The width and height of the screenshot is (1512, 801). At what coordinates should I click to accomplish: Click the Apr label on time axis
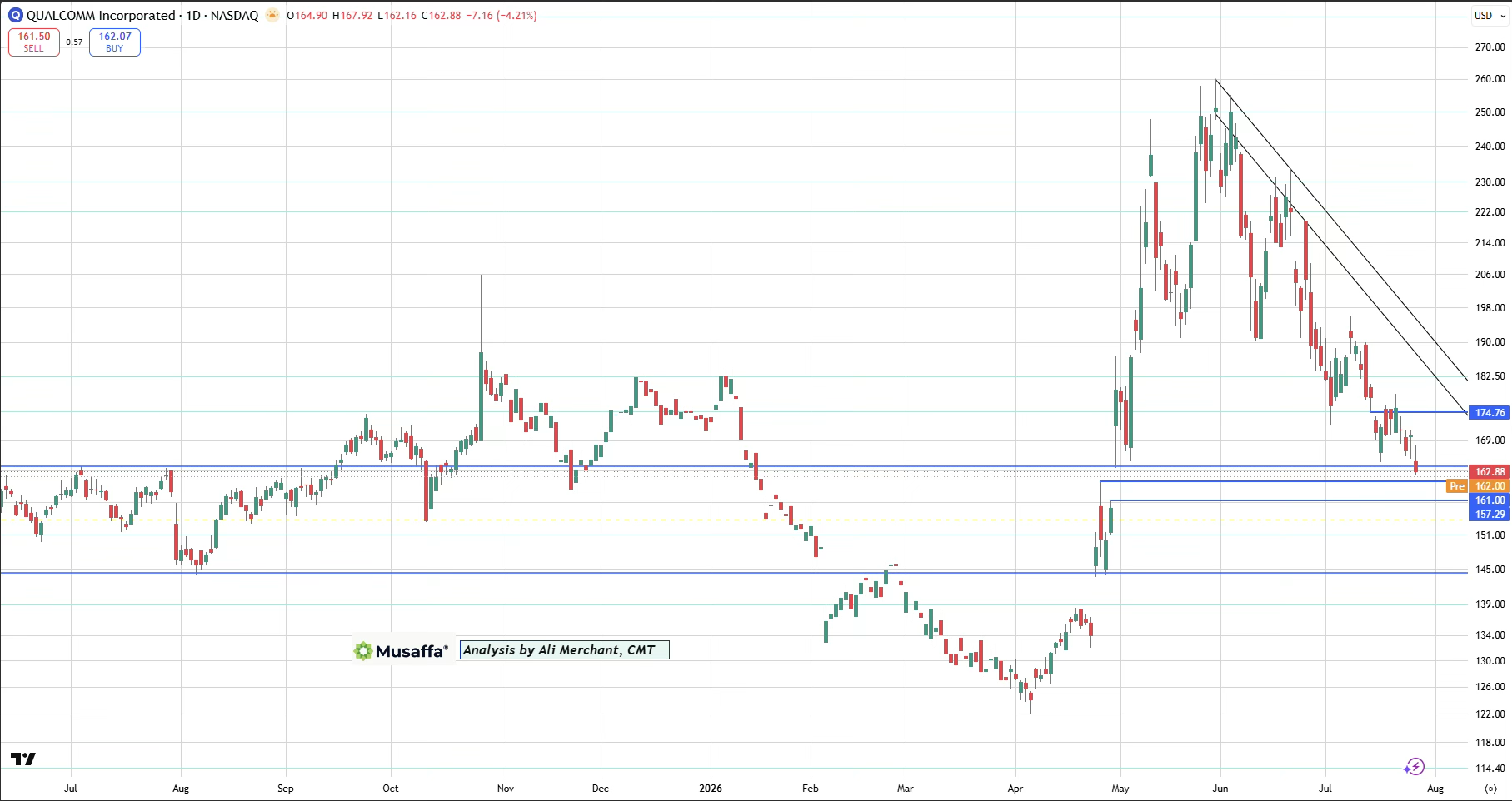click(x=1015, y=789)
